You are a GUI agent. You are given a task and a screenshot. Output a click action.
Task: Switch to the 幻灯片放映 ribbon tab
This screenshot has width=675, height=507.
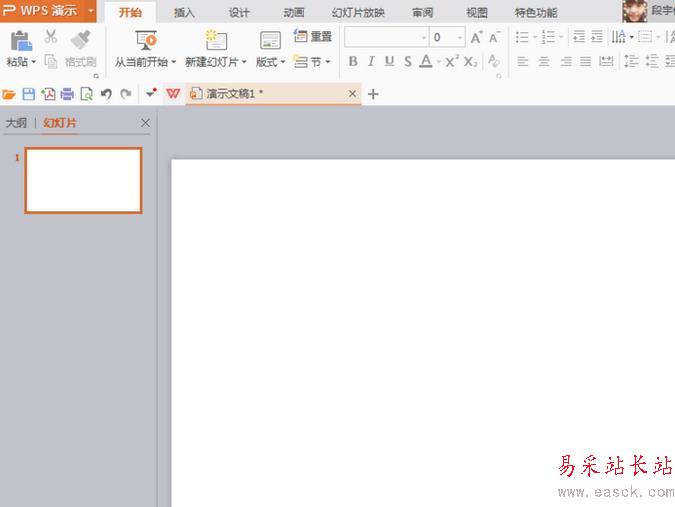(358, 12)
